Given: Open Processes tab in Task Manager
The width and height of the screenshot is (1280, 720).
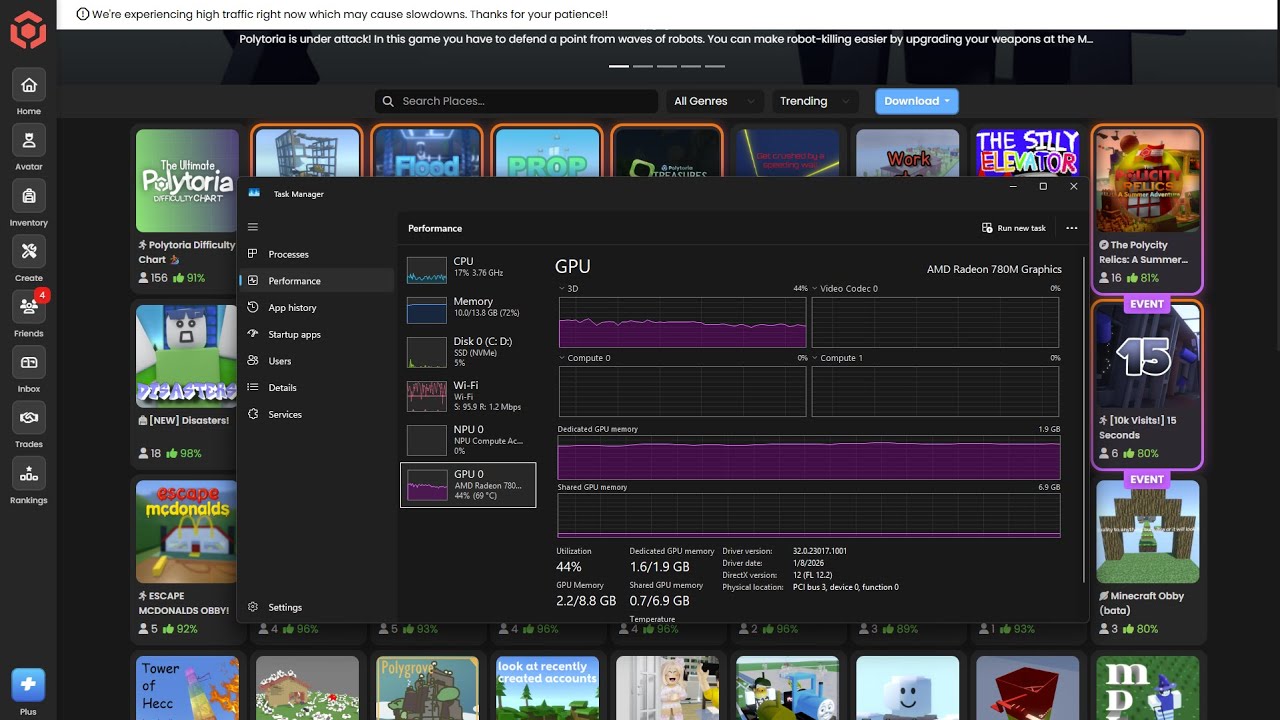Looking at the screenshot, I should click(316, 254).
